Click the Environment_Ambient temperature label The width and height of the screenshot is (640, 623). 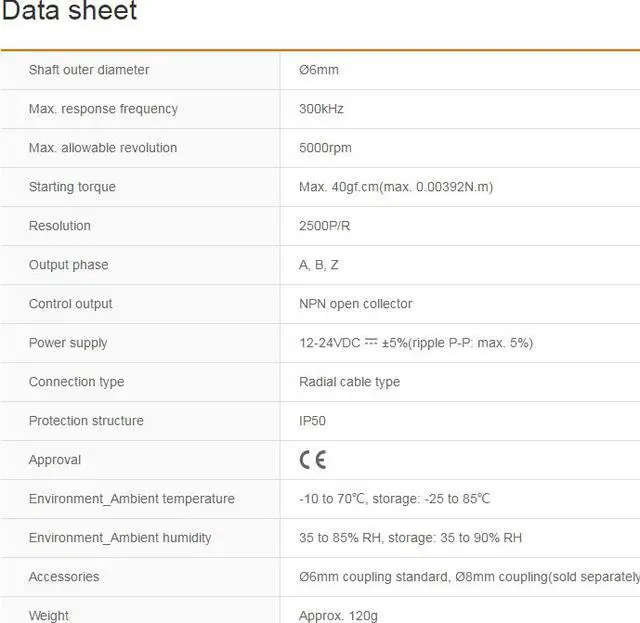[131, 499]
